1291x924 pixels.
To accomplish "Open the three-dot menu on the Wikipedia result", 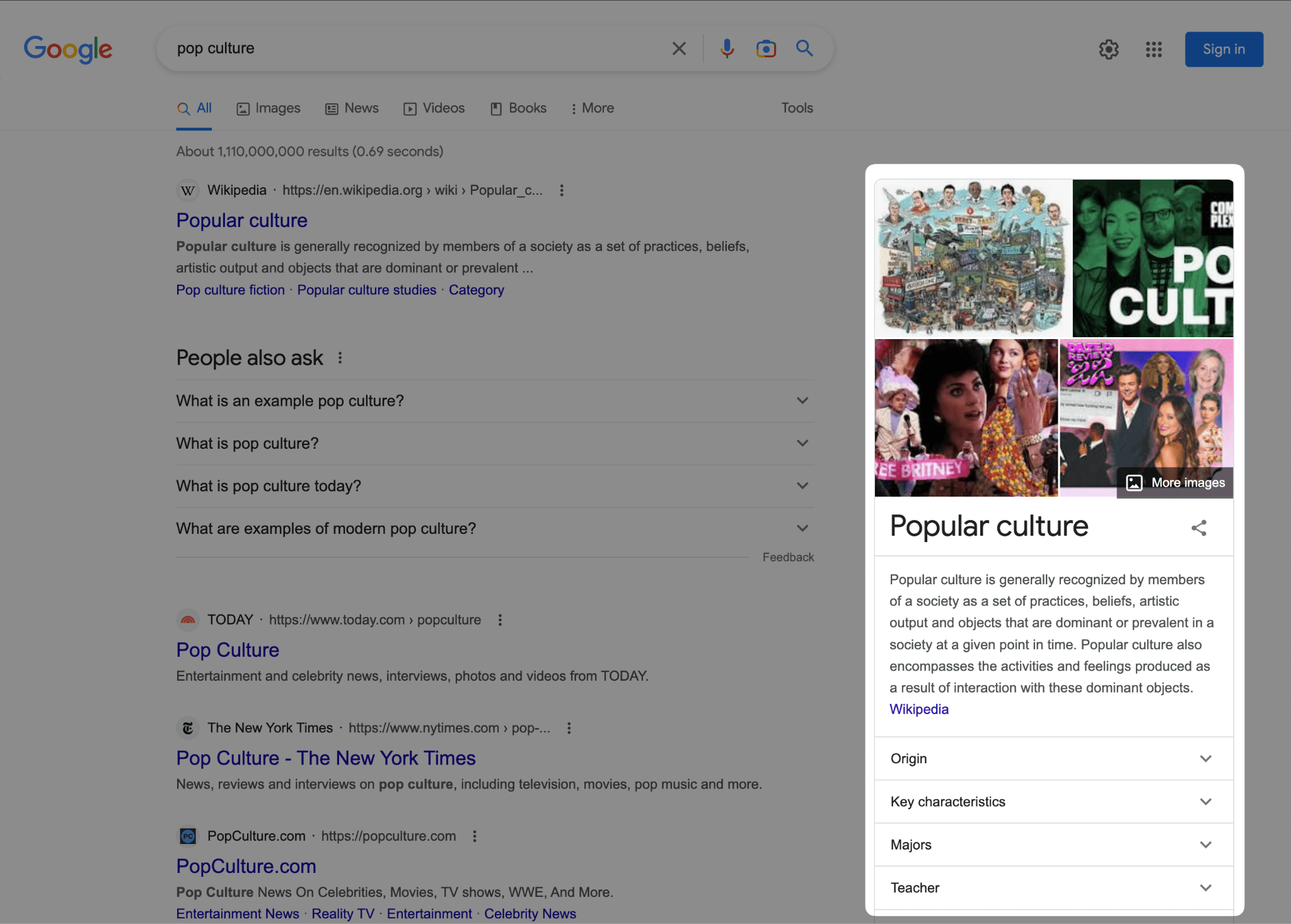I will point(562,190).
